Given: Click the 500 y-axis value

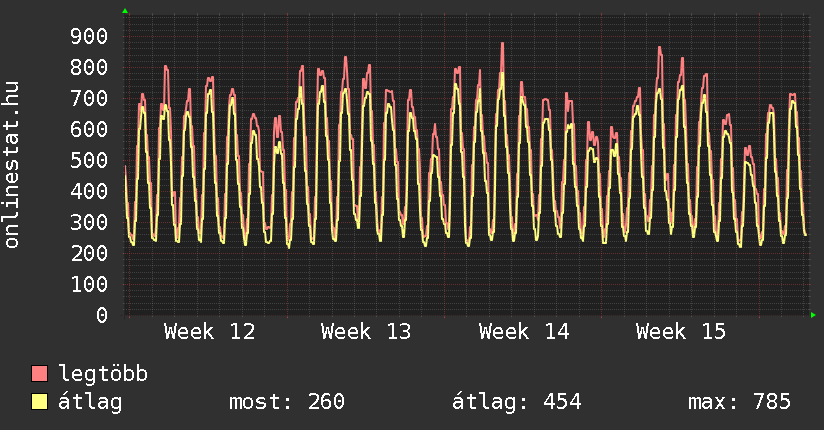Looking at the screenshot, I should pos(89,161).
